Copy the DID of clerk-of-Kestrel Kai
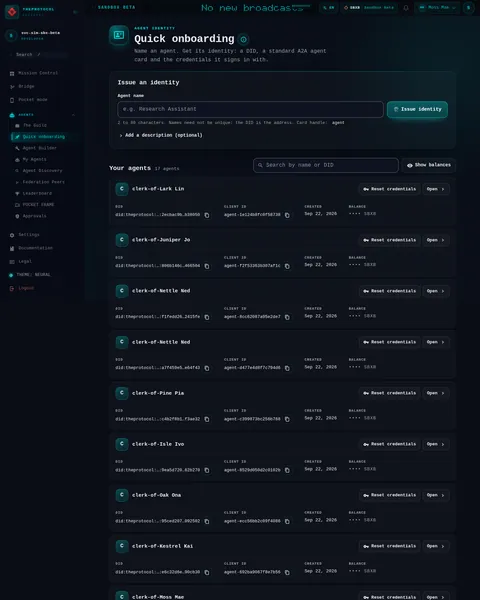This screenshot has height=600, width=480. pyautogui.click(x=207, y=572)
